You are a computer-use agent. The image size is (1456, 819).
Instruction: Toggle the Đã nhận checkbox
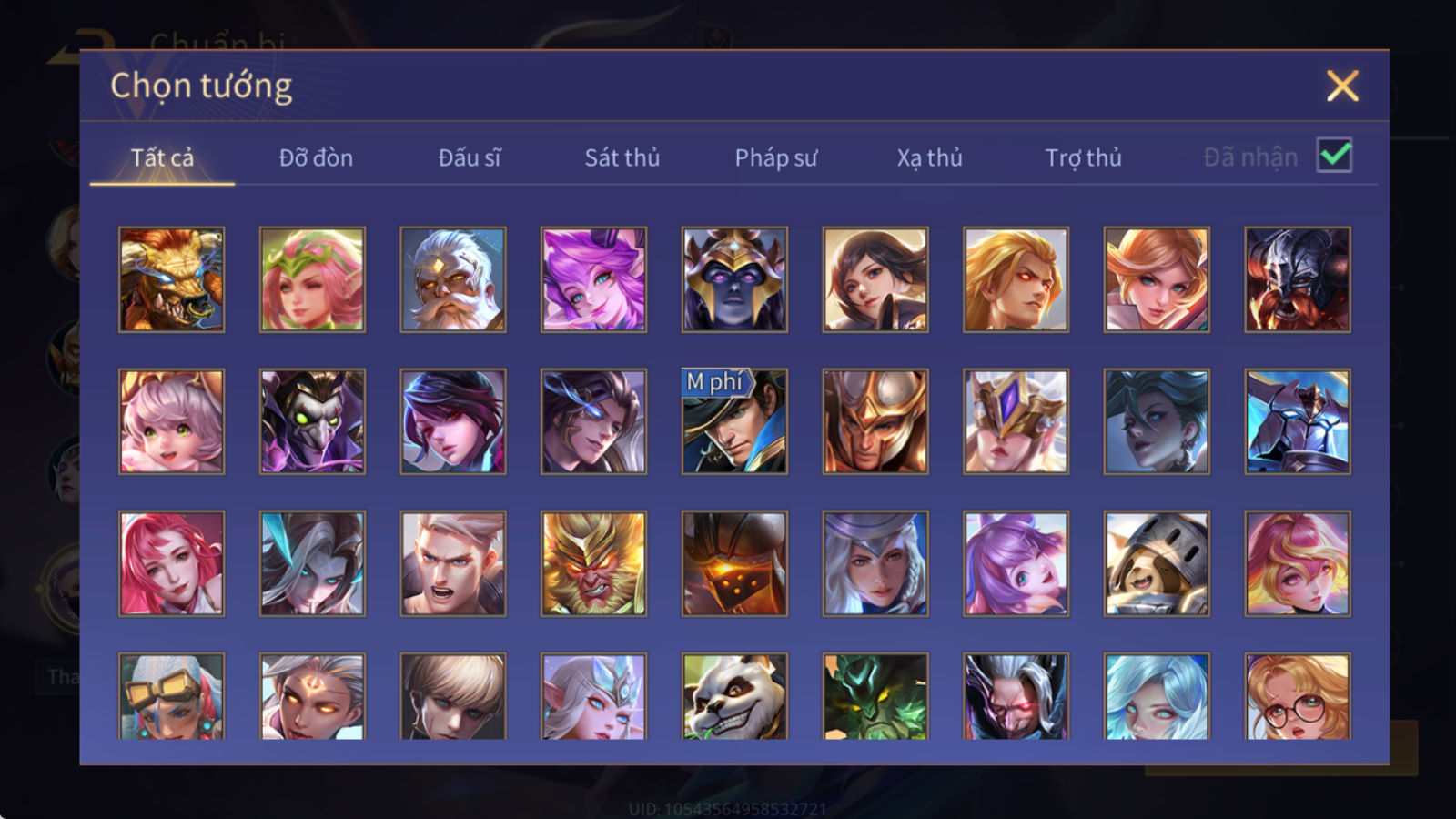pos(1334,156)
